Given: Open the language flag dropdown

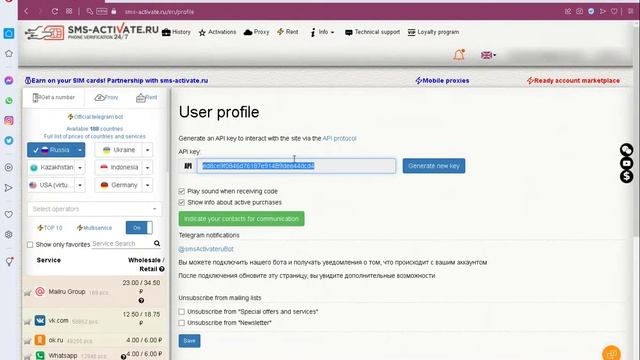Looking at the screenshot, I should tap(488, 55).
